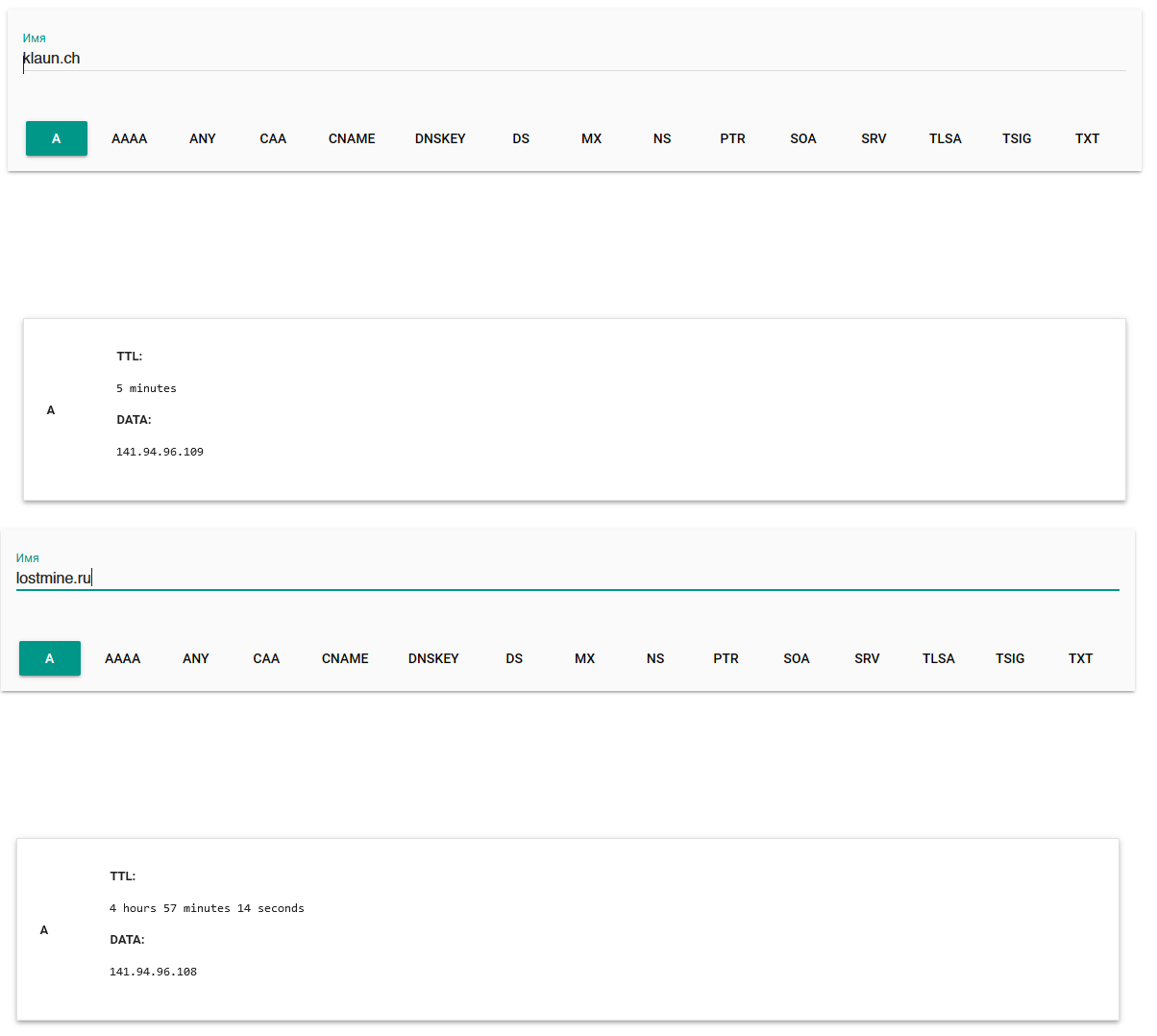
Task: Query TXT records for lostmine.ru
Action: tap(1081, 658)
